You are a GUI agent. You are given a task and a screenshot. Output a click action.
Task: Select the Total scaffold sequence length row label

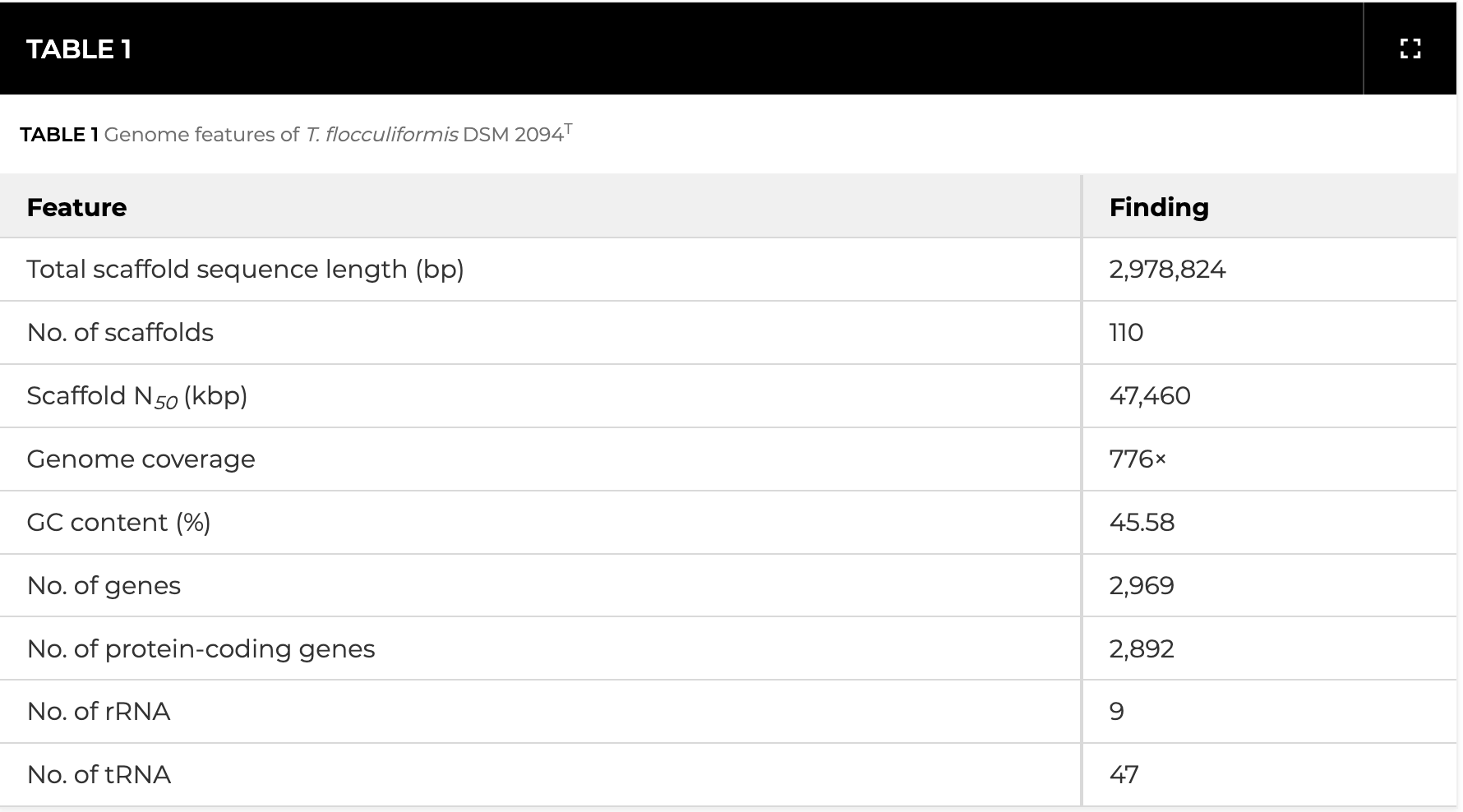pos(245,270)
